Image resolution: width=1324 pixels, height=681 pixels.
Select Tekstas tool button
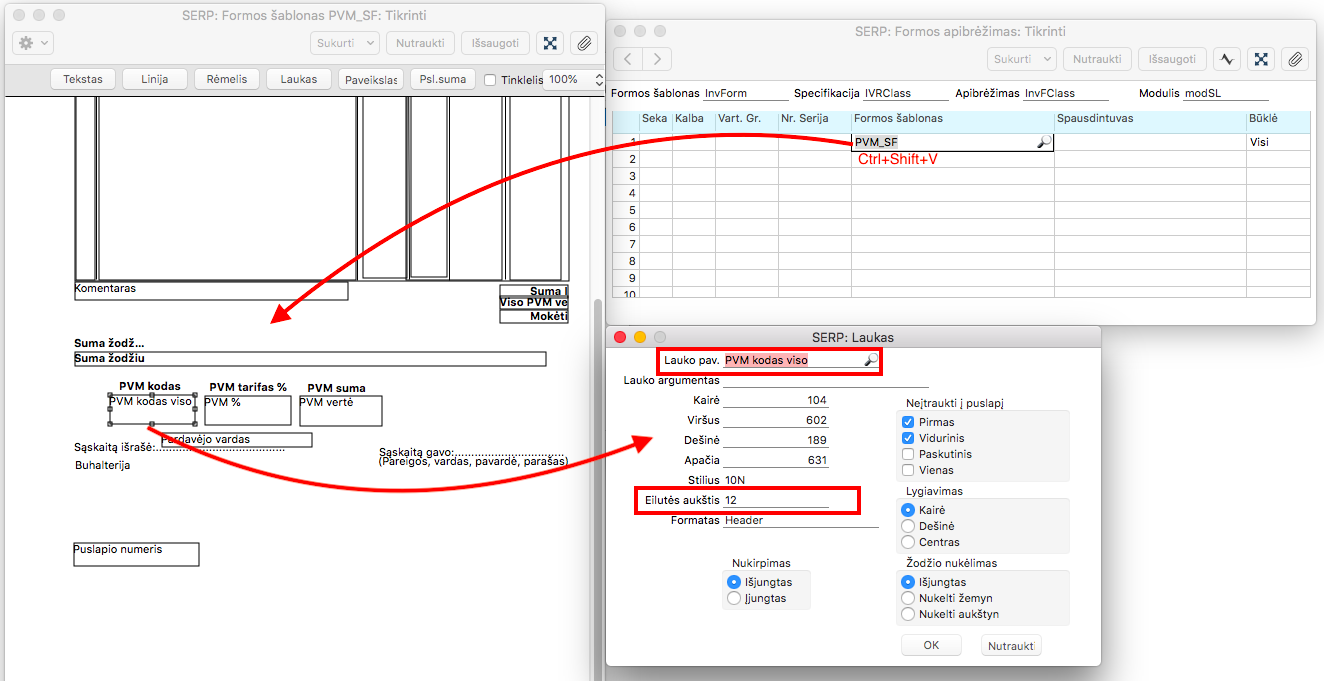pyautogui.click(x=83, y=79)
